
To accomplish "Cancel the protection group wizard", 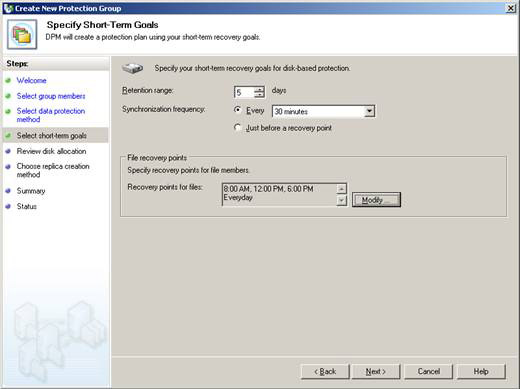I will (x=429, y=371).
